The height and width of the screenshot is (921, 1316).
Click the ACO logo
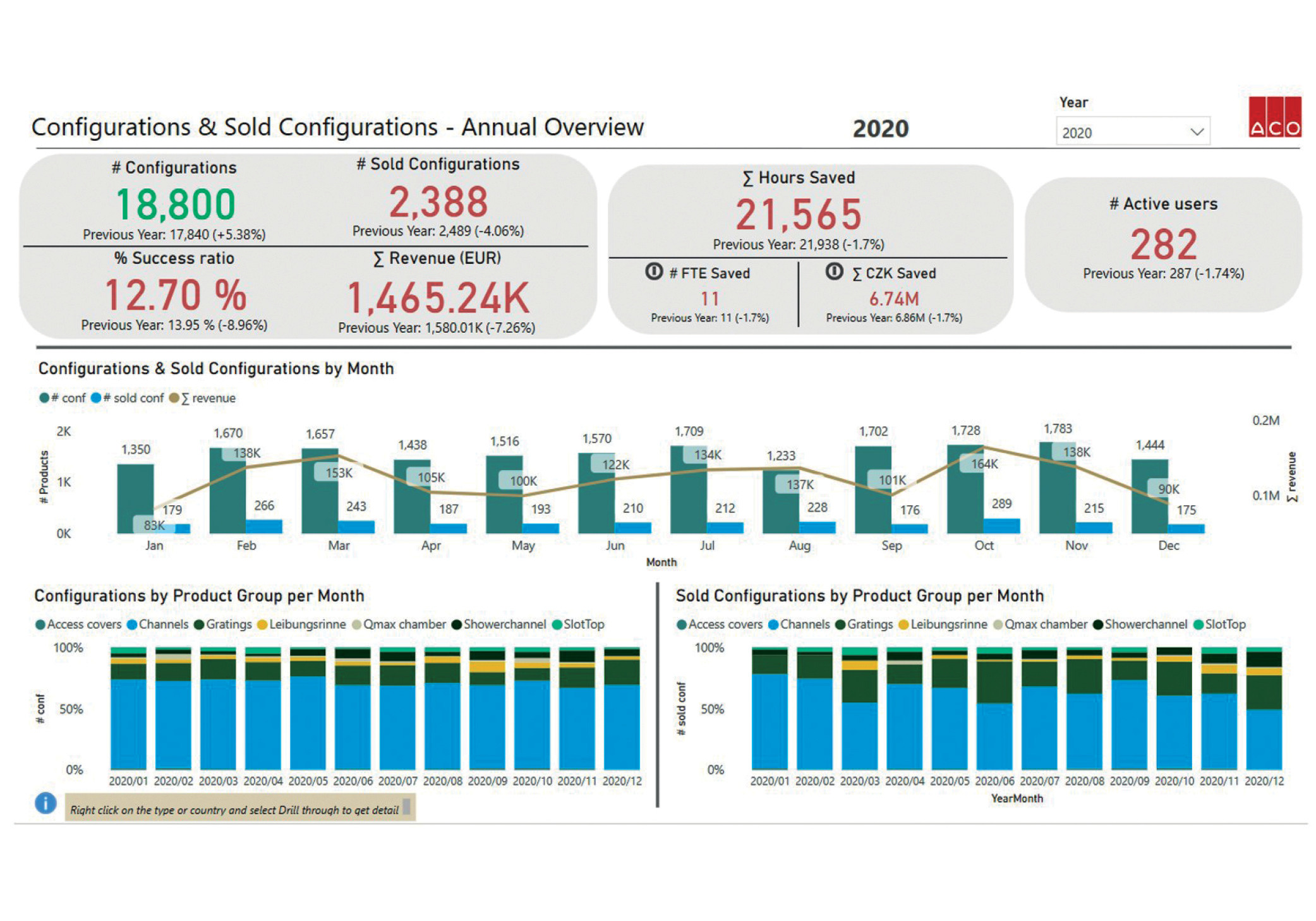1274,117
